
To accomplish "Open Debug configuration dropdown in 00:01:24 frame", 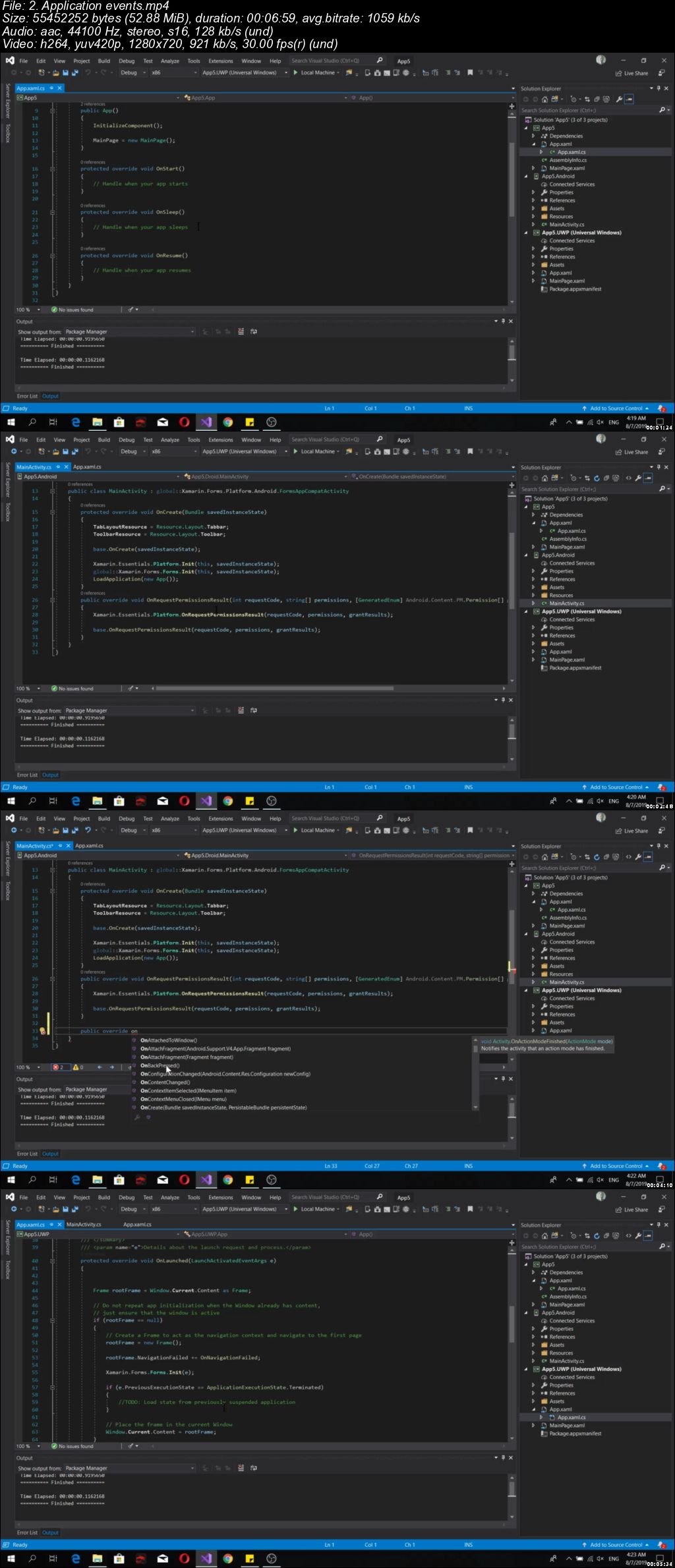I will click(132, 73).
